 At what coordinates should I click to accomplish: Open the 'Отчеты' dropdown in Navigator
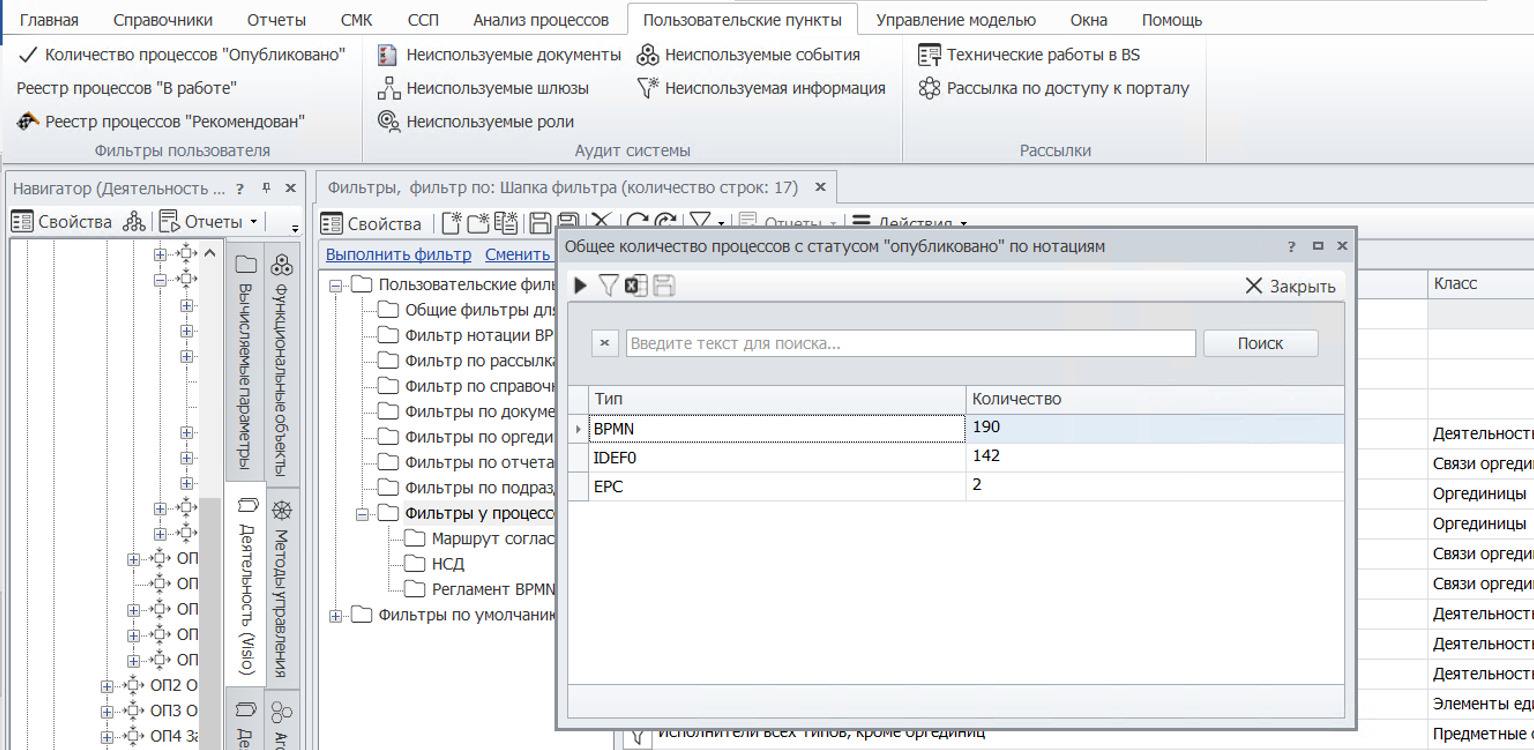pos(208,221)
